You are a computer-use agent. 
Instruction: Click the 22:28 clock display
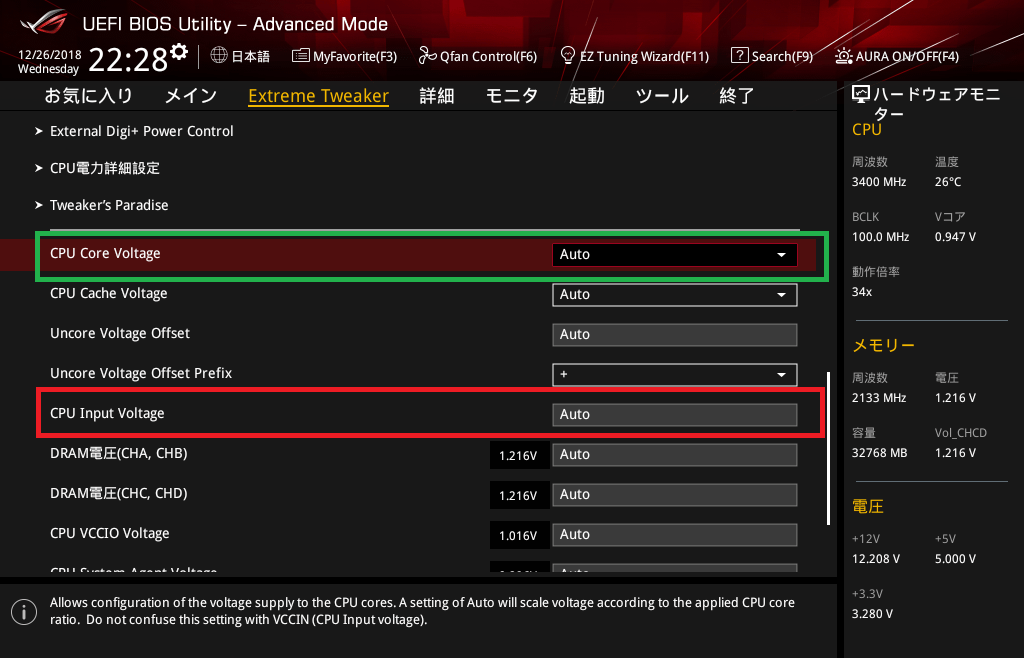(128, 60)
